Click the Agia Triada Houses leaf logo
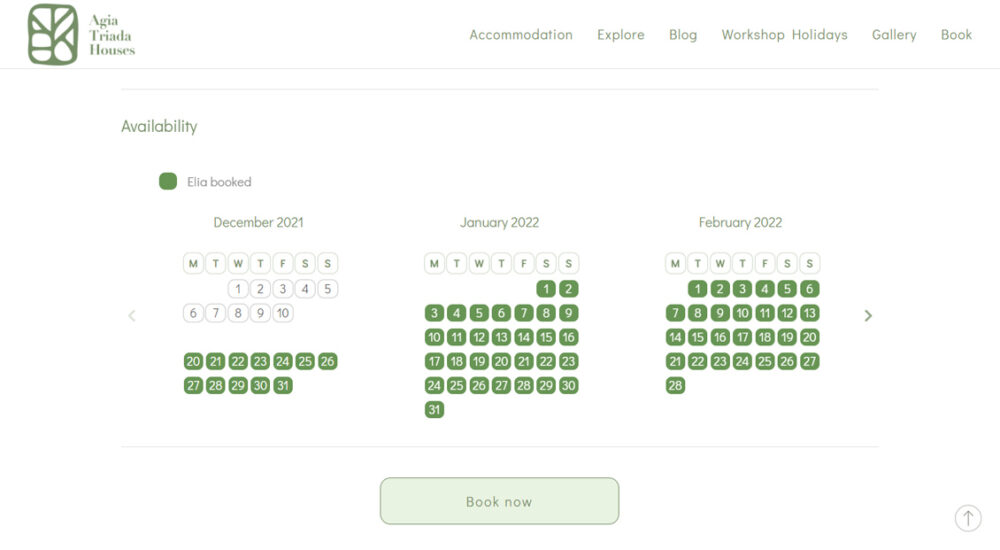Image resolution: width=1000 pixels, height=550 pixels. [x=53, y=34]
